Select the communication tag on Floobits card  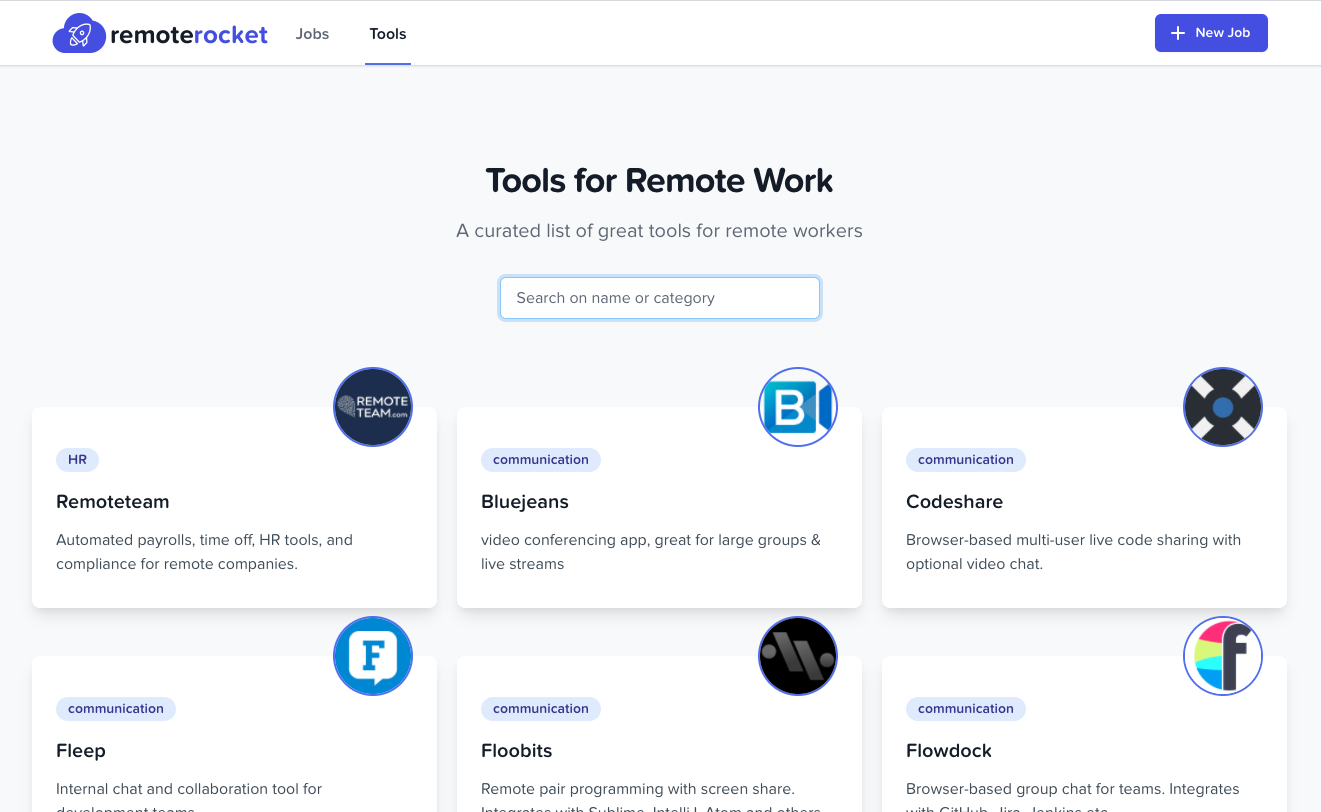coord(541,709)
